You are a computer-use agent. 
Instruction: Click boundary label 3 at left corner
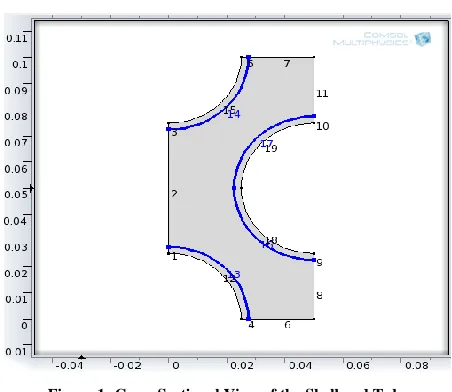tap(174, 133)
